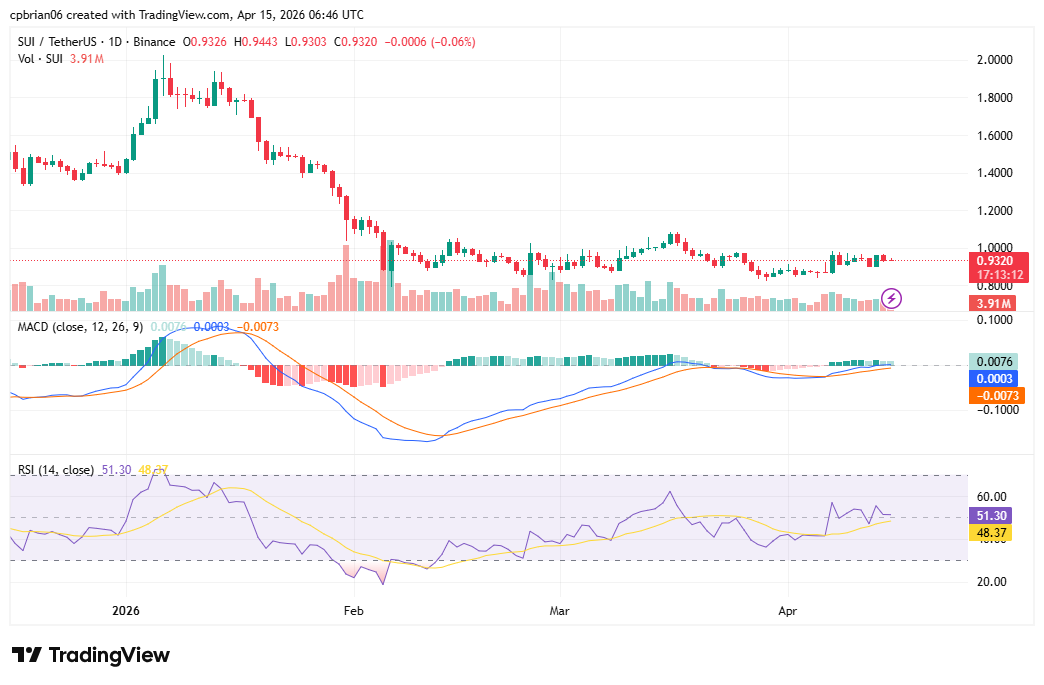Viewport: 1044px width, 685px height.
Task: Select the orange signal value -0.0073
Action: click(996, 396)
